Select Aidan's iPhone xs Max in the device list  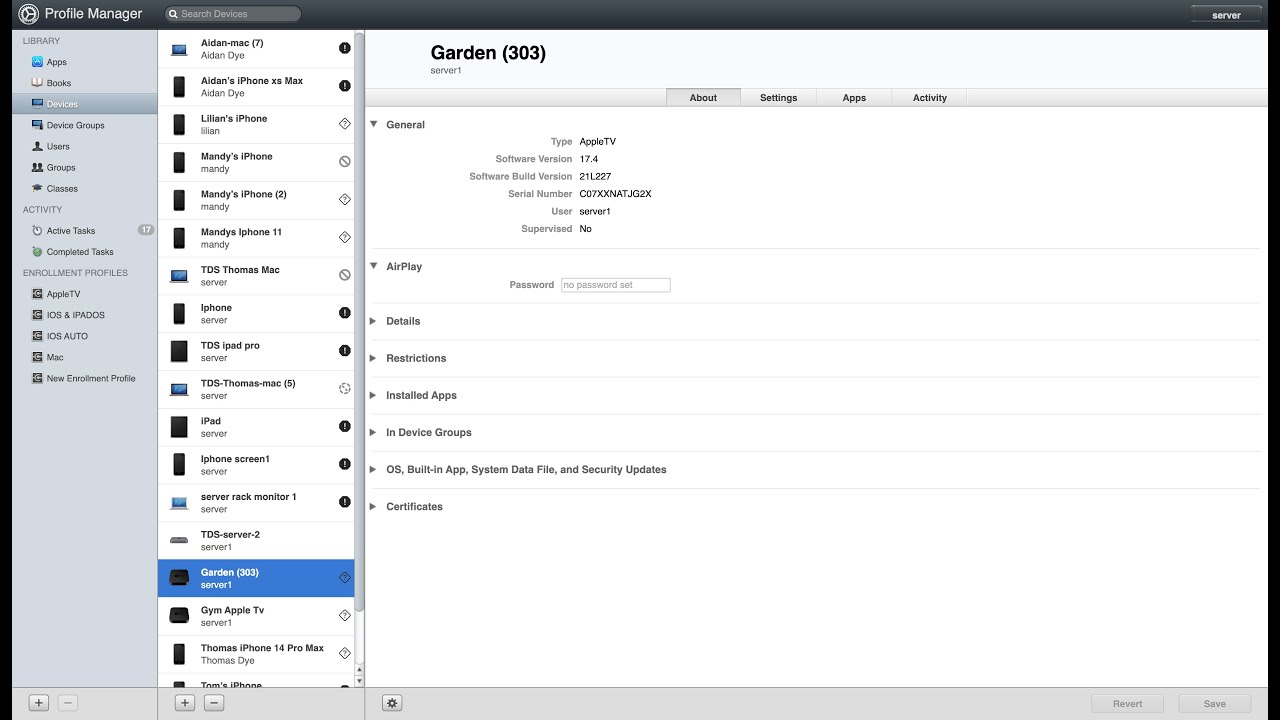pos(256,87)
